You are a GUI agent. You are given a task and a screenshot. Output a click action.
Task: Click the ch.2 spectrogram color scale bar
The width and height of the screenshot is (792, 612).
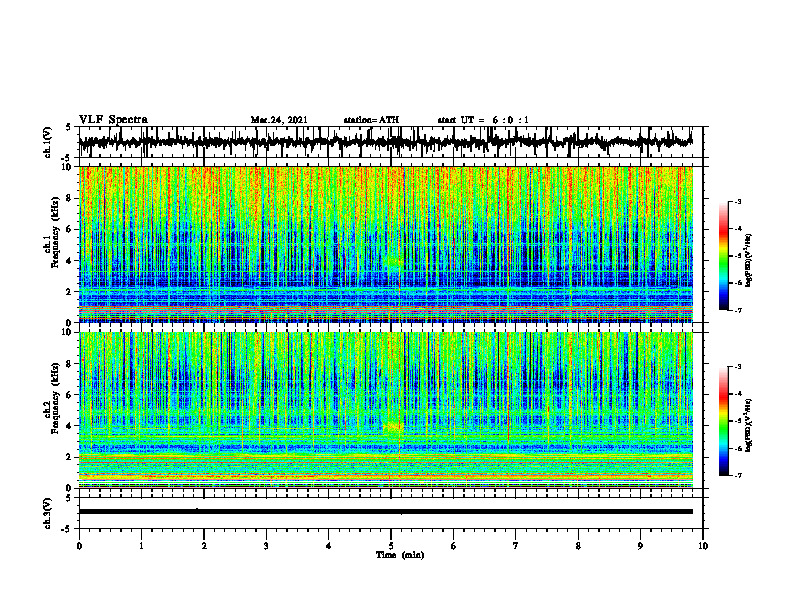pyautogui.click(x=724, y=421)
